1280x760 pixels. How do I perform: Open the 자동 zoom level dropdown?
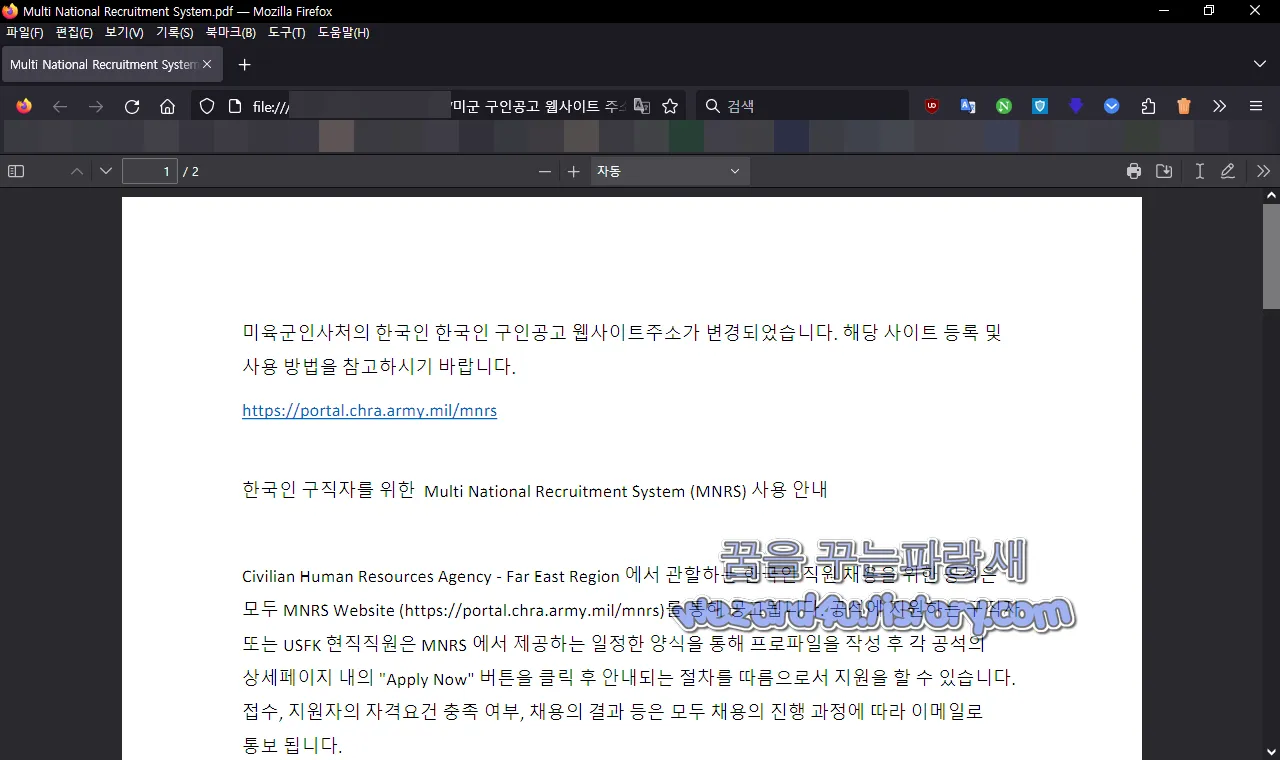pyautogui.click(x=669, y=171)
